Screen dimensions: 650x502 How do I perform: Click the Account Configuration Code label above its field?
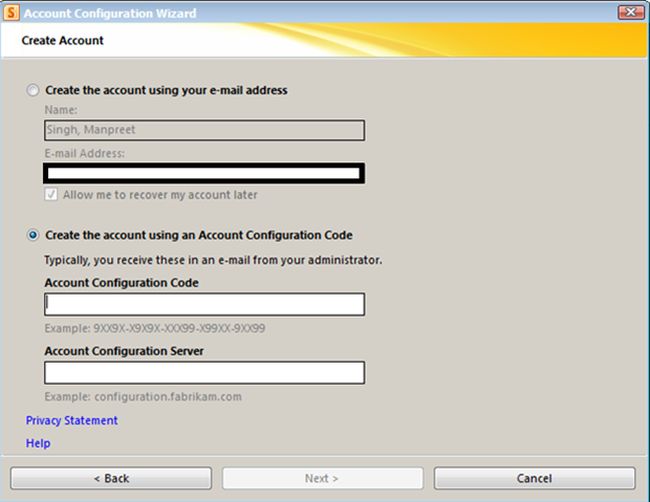pos(121,283)
